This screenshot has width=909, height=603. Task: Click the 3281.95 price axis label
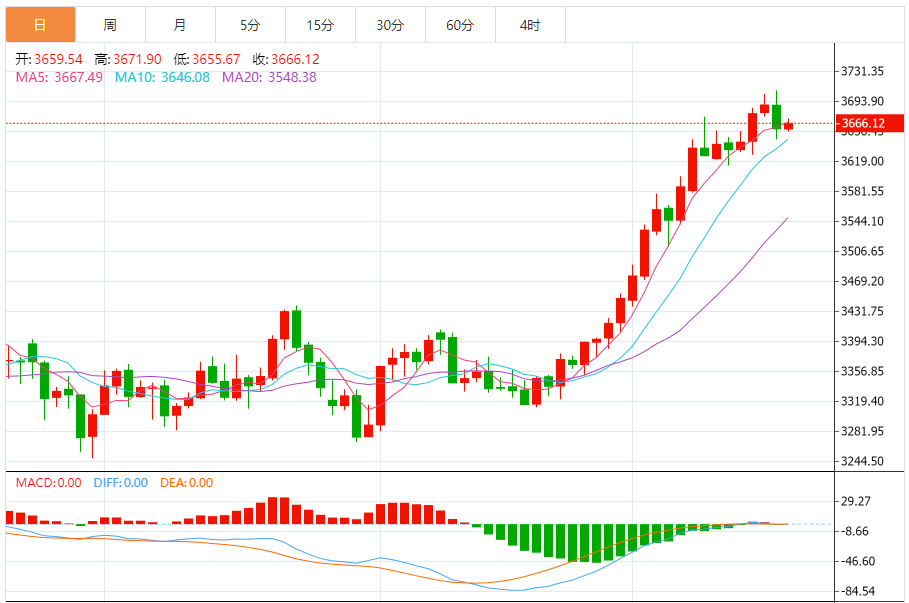click(863, 431)
